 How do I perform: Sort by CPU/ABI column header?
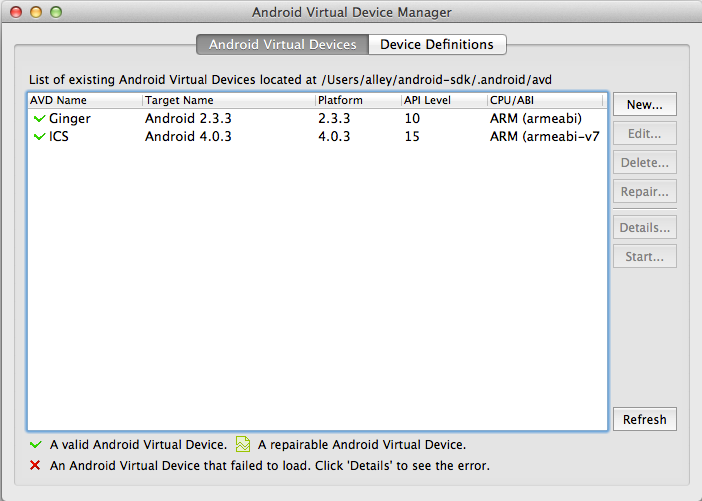(545, 100)
